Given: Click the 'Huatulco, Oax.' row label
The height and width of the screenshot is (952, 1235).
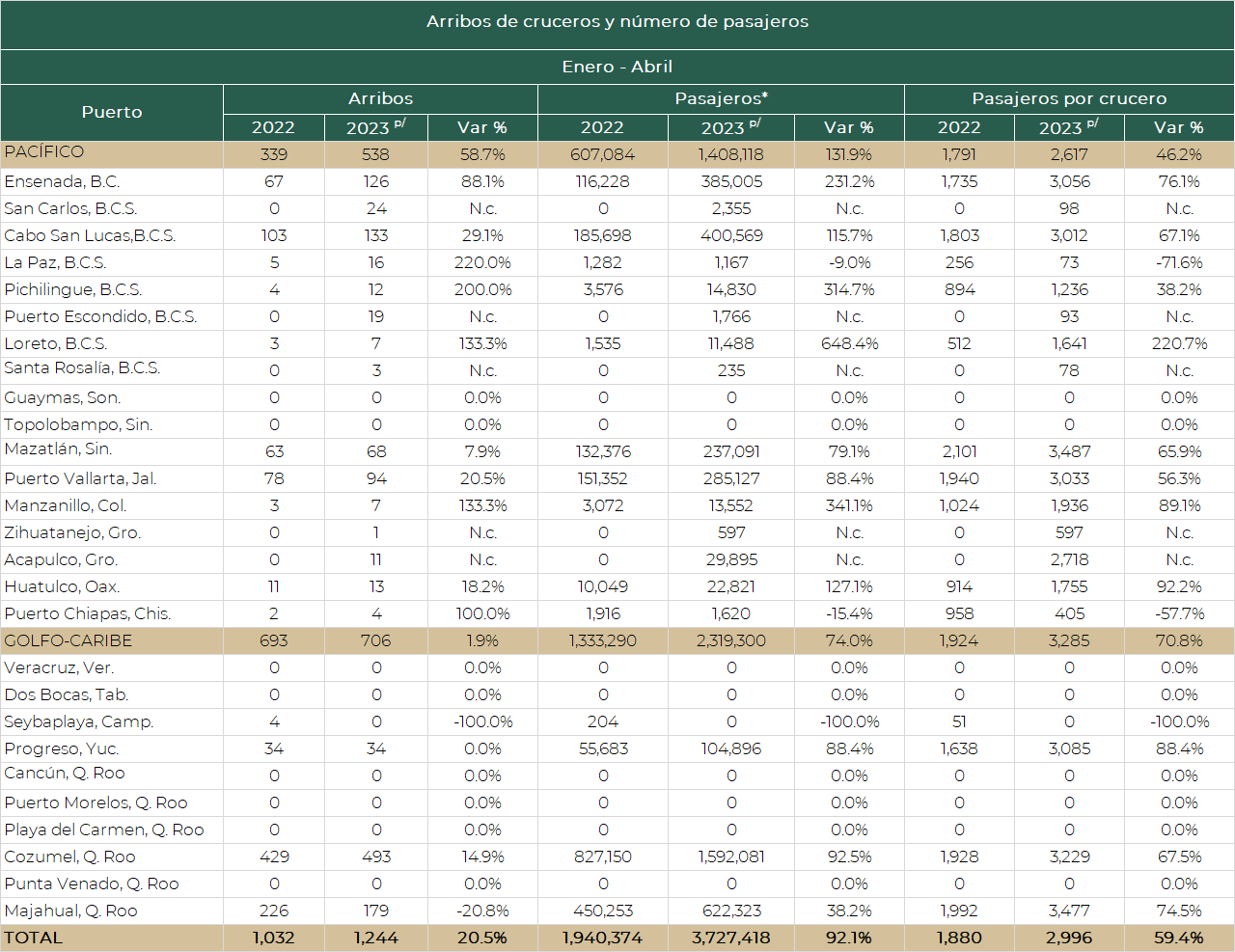Looking at the screenshot, I should (x=62, y=586).
